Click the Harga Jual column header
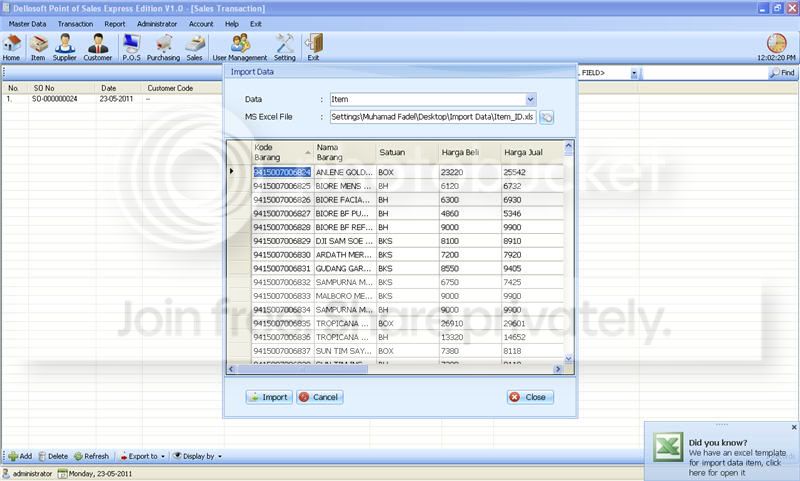The width and height of the screenshot is (800, 481). tap(532, 153)
